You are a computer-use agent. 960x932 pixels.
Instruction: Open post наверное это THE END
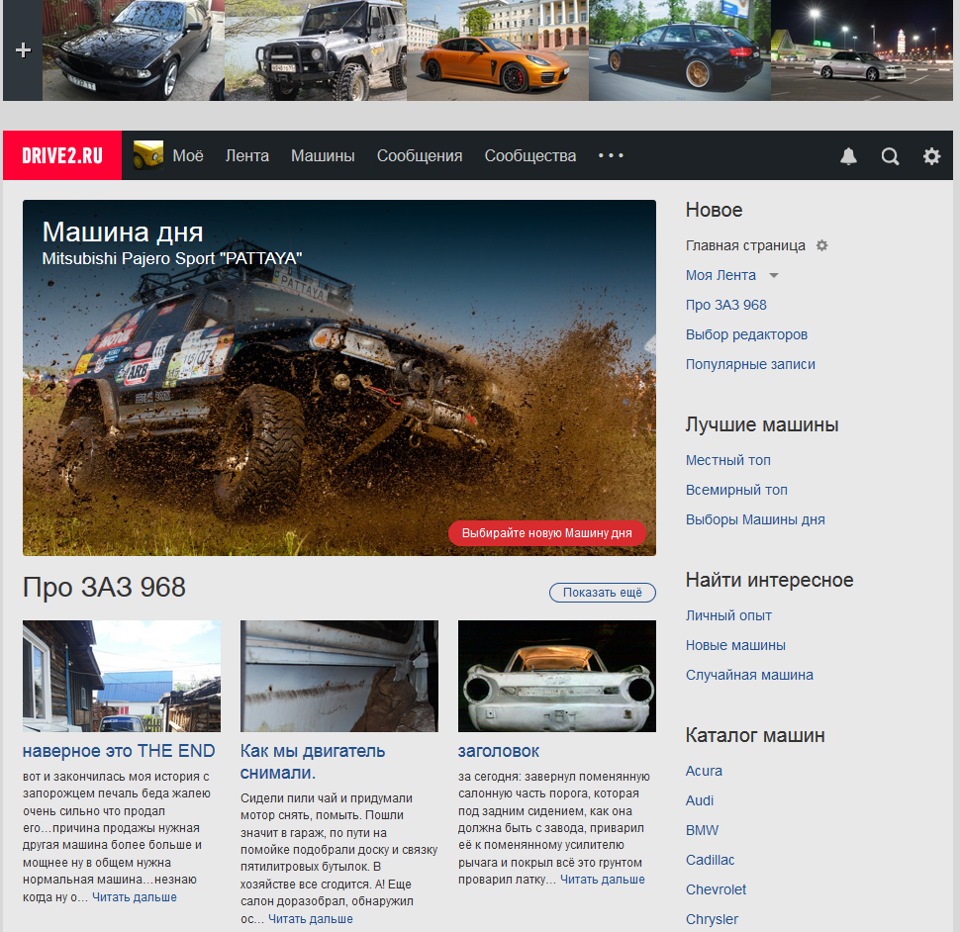coord(119,751)
